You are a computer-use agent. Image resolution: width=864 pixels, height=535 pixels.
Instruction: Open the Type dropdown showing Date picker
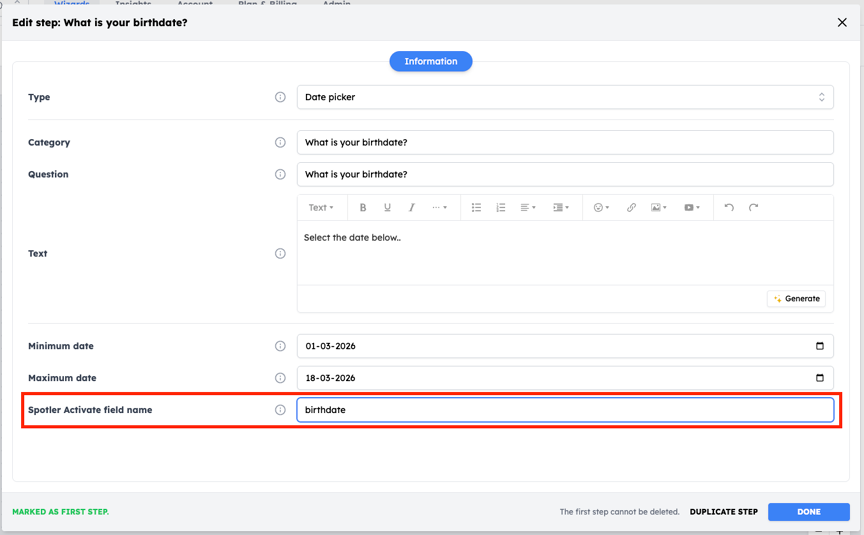coord(565,97)
